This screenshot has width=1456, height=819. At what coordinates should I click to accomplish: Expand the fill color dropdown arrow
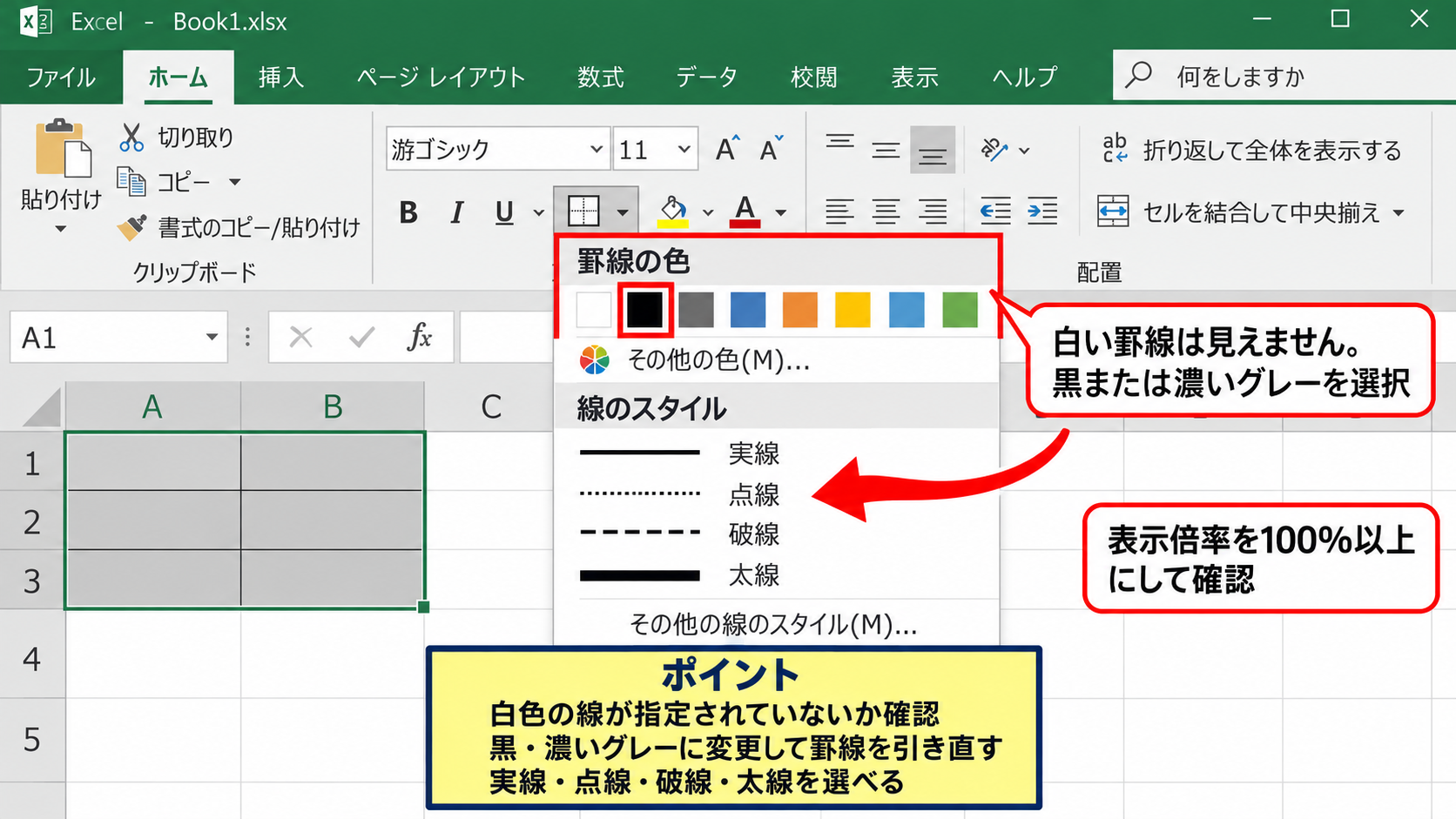[708, 211]
